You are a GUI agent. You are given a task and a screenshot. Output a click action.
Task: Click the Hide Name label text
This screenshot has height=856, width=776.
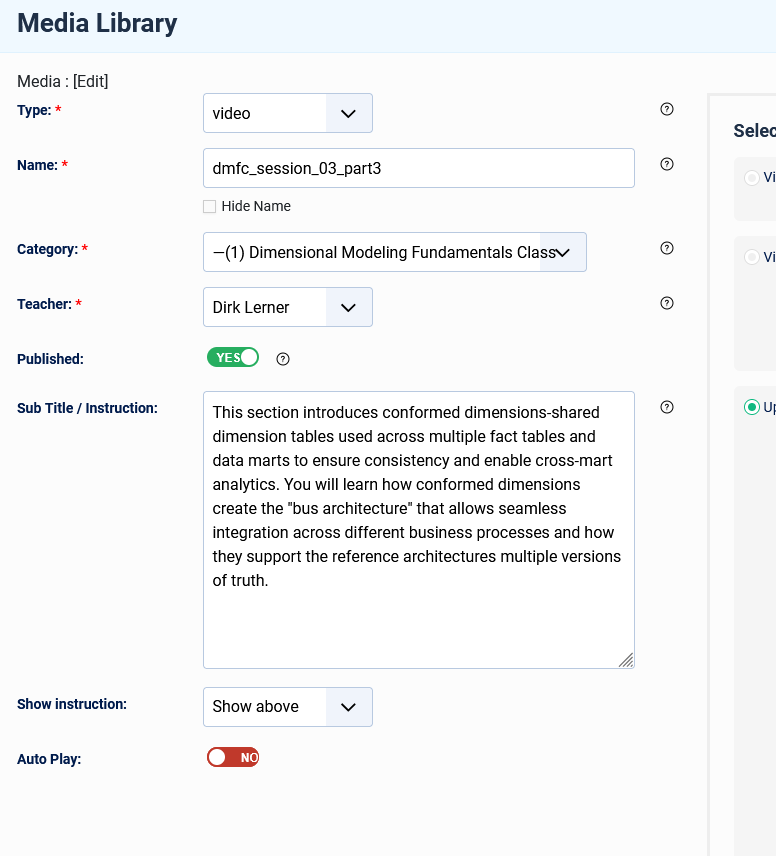(256, 206)
